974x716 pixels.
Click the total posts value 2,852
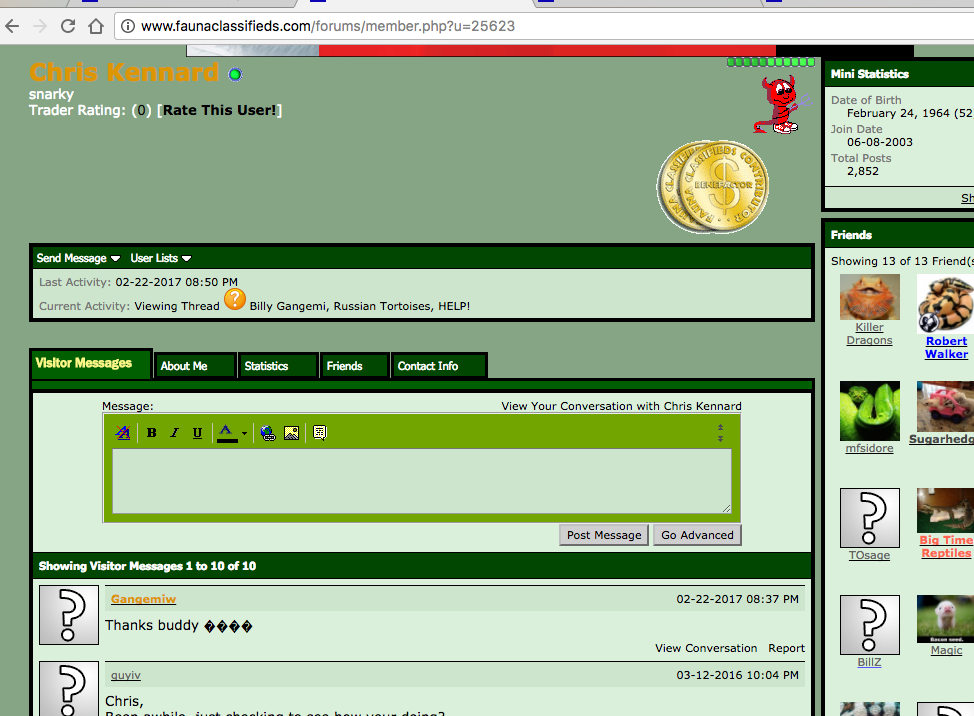click(x=863, y=171)
